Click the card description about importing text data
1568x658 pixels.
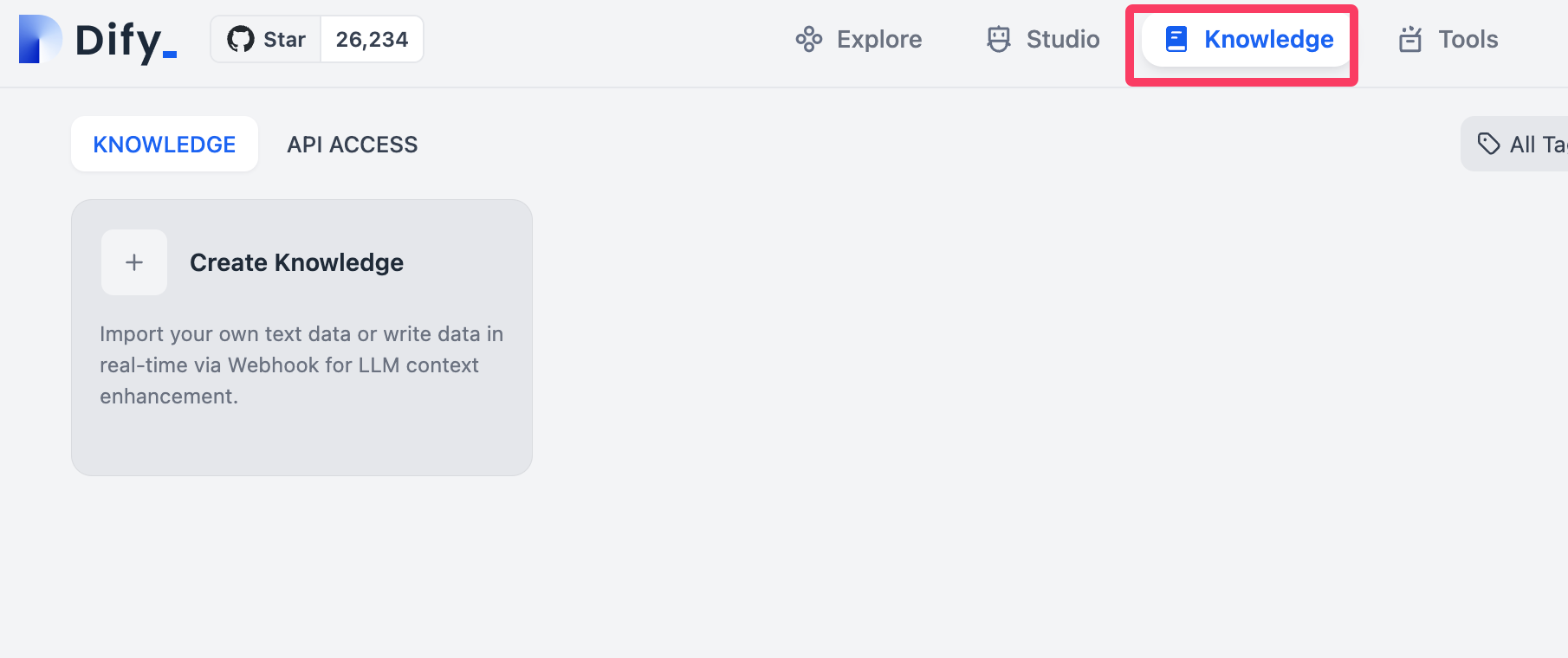[301, 365]
